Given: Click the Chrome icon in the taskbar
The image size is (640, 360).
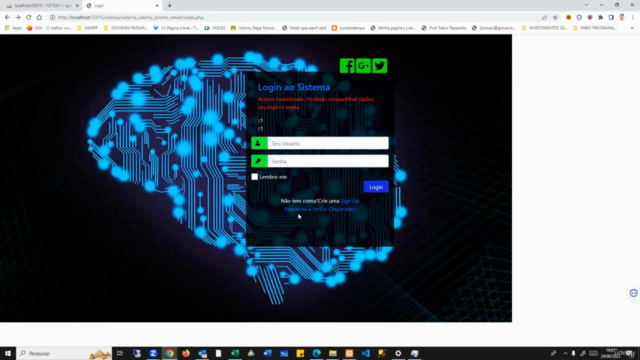Looking at the screenshot, I should [x=169, y=353].
